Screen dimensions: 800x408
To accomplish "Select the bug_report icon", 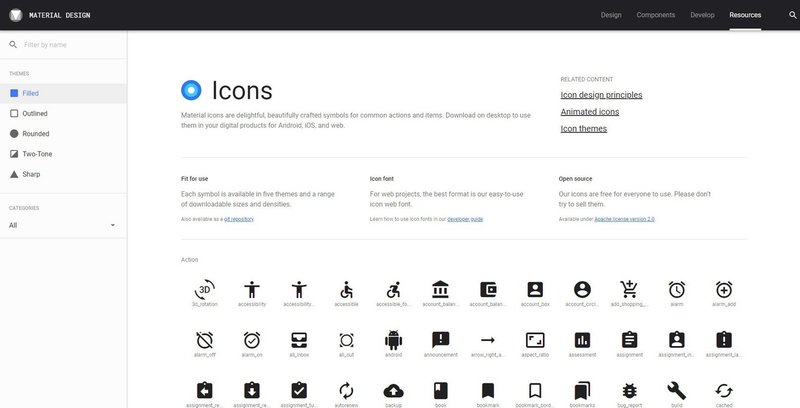I will point(630,391).
